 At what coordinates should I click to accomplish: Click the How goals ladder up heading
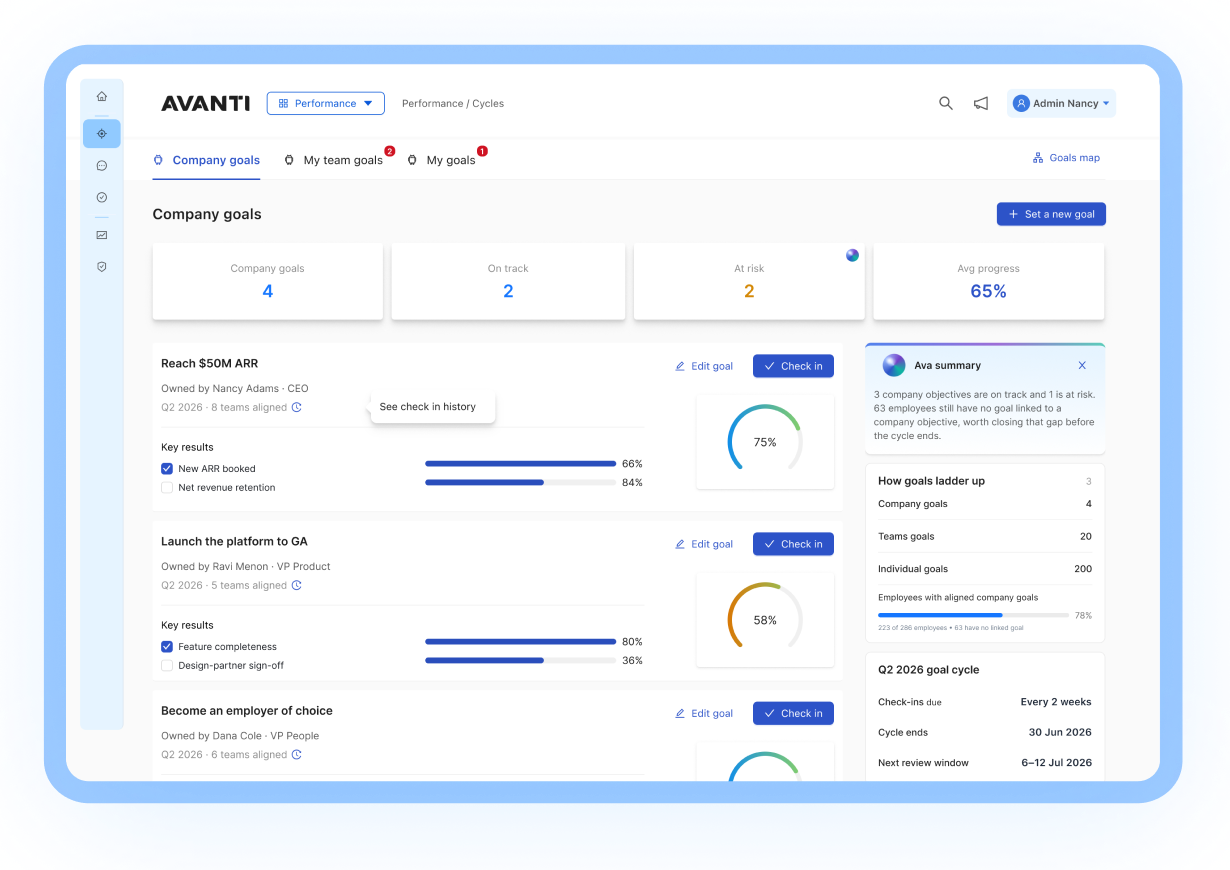pyautogui.click(x=931, y=481)
